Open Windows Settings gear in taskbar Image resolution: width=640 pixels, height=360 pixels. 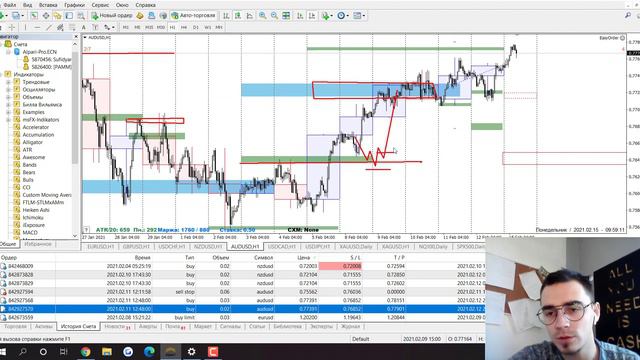[191, 351]
